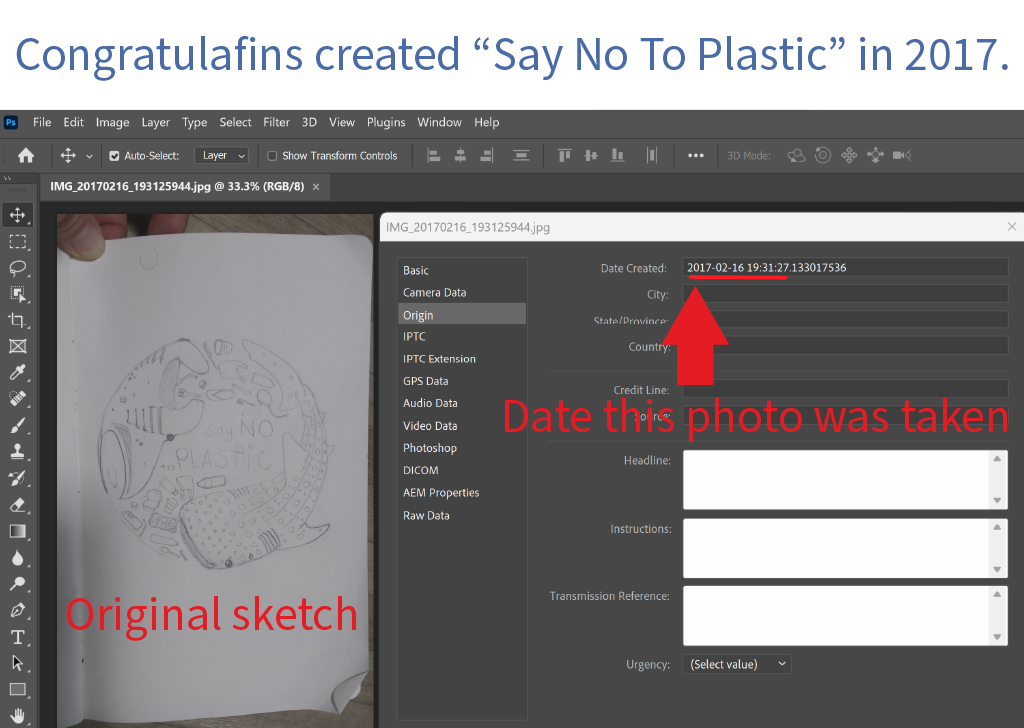Click Distribute horizontally icon
Viewport: 1024px width, 728px height.
coord(651,155)
